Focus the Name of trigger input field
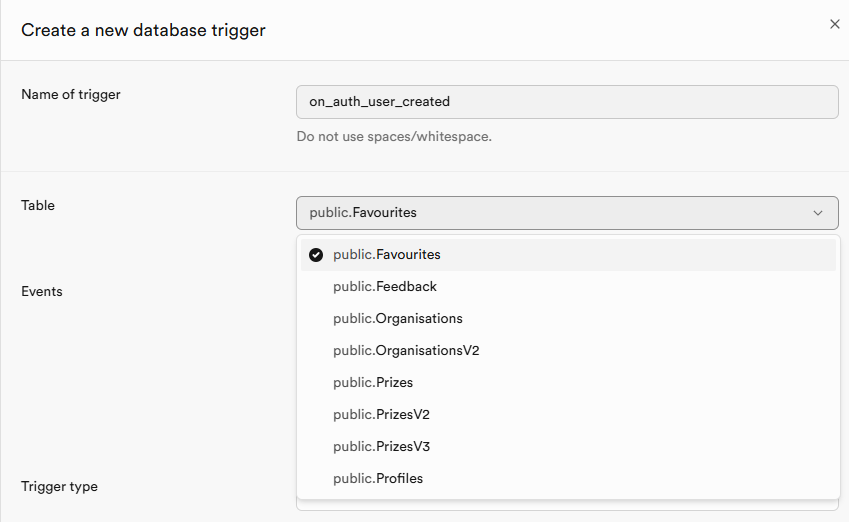Screen dimensions: 849x522 coord(567,102)
